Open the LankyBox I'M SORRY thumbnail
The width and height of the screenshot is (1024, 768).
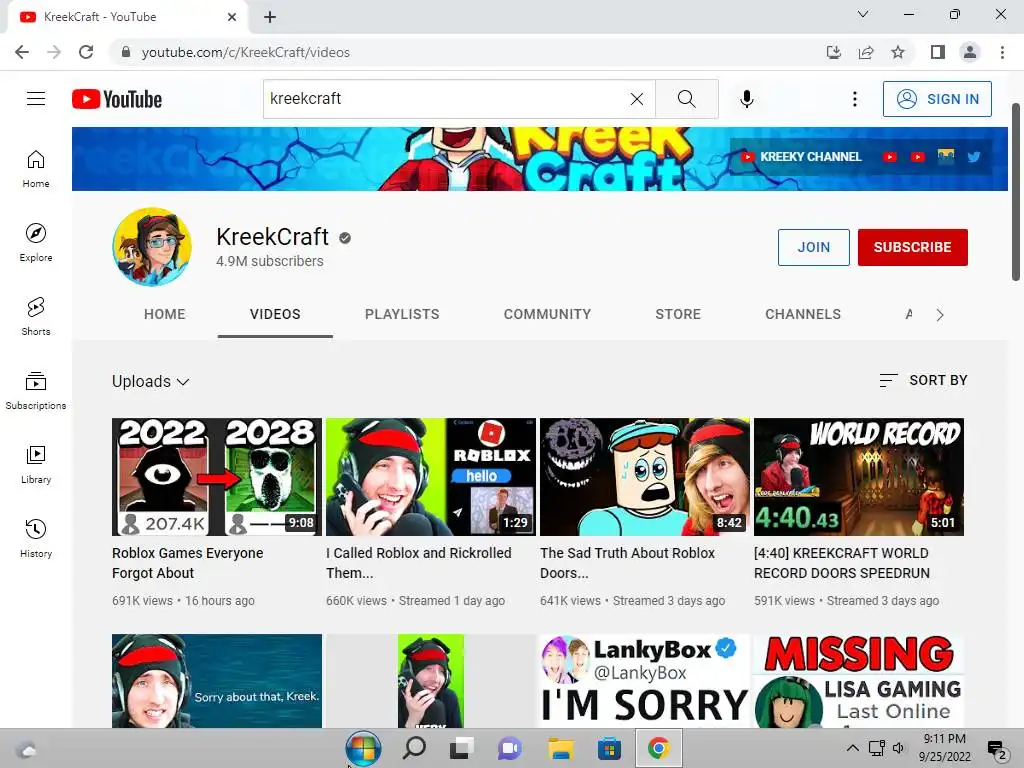(x=645, y=680)
